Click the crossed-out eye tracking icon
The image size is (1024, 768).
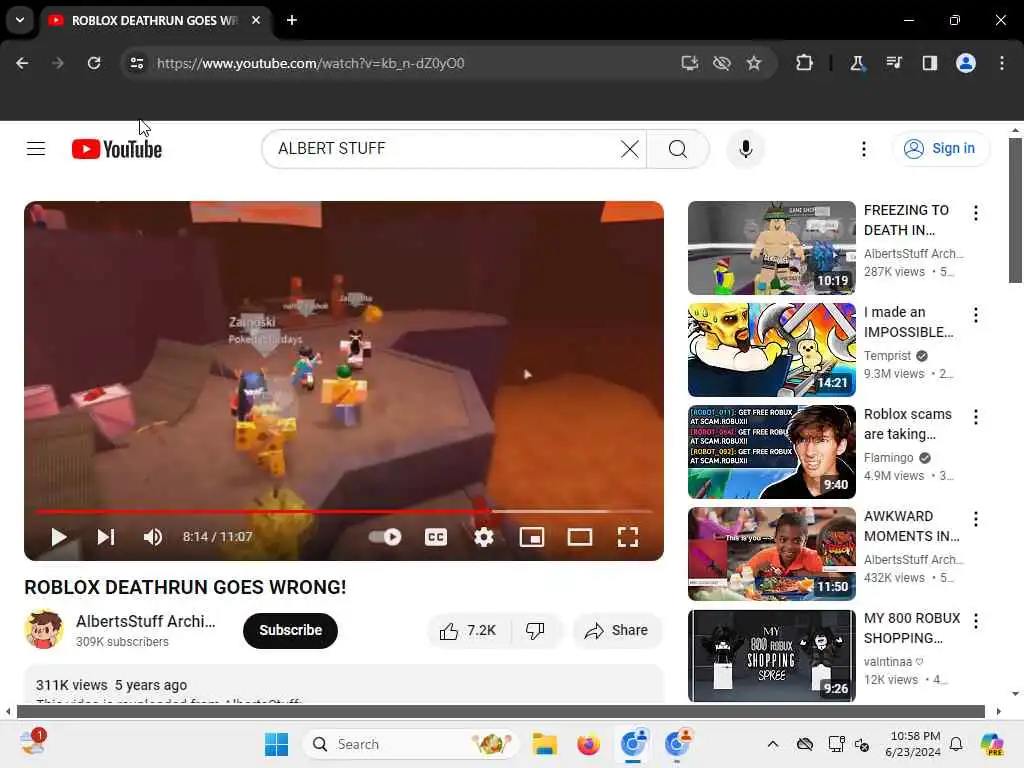tap(722, 63)
